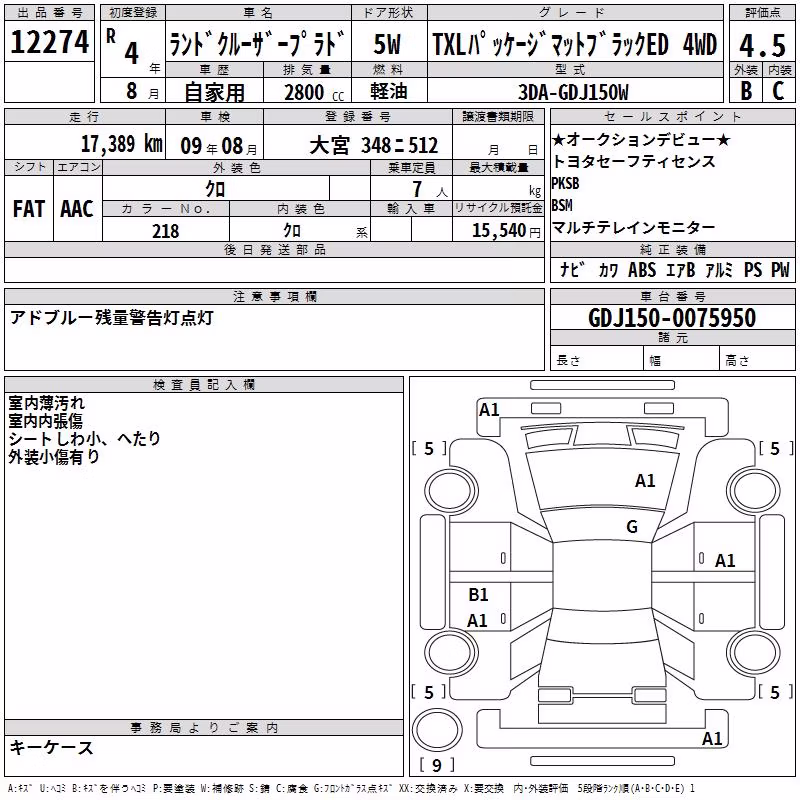Image resolution: width=800 pixels, height=800 pixels.
Task: Select the first registration month 8月
Action: point(143,92)
